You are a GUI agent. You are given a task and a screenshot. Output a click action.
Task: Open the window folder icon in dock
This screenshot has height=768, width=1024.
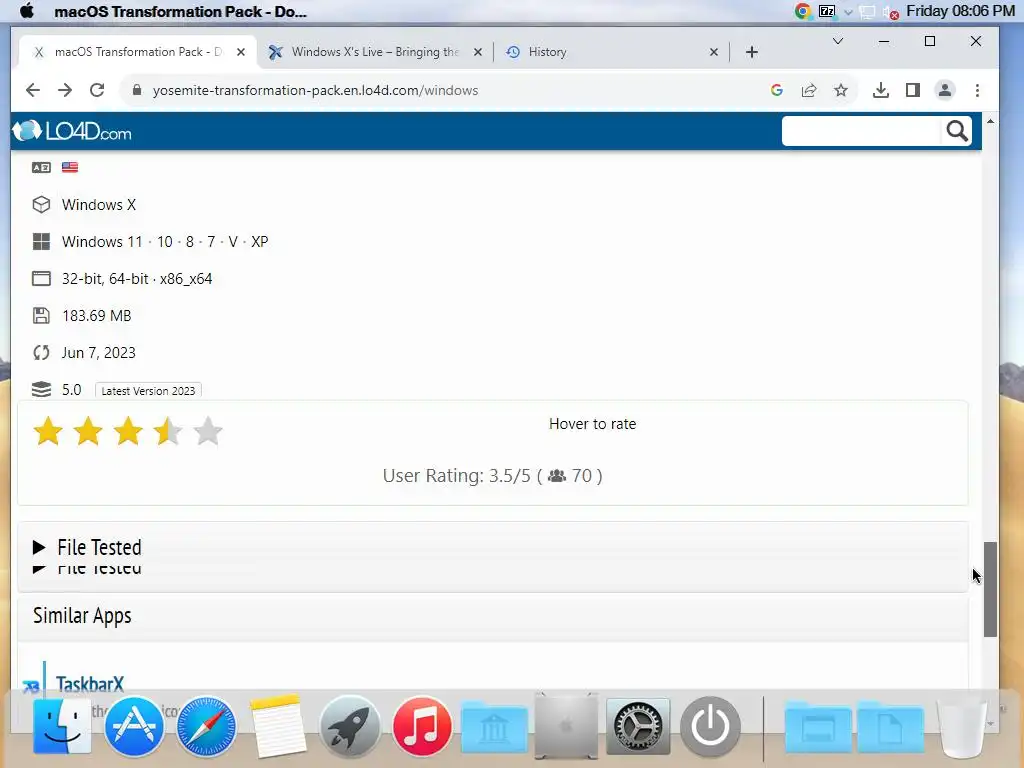pos(818,728)
